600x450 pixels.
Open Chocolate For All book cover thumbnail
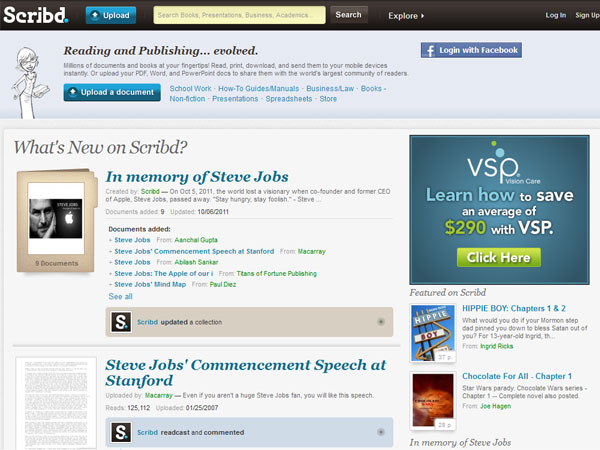pyautogui.click(x=433, y=401)
